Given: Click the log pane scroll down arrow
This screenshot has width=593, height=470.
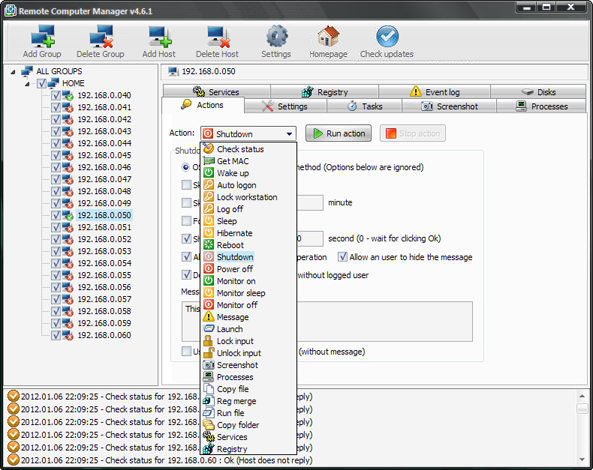Looking at the screenshot, I should [x=582, y=459].
